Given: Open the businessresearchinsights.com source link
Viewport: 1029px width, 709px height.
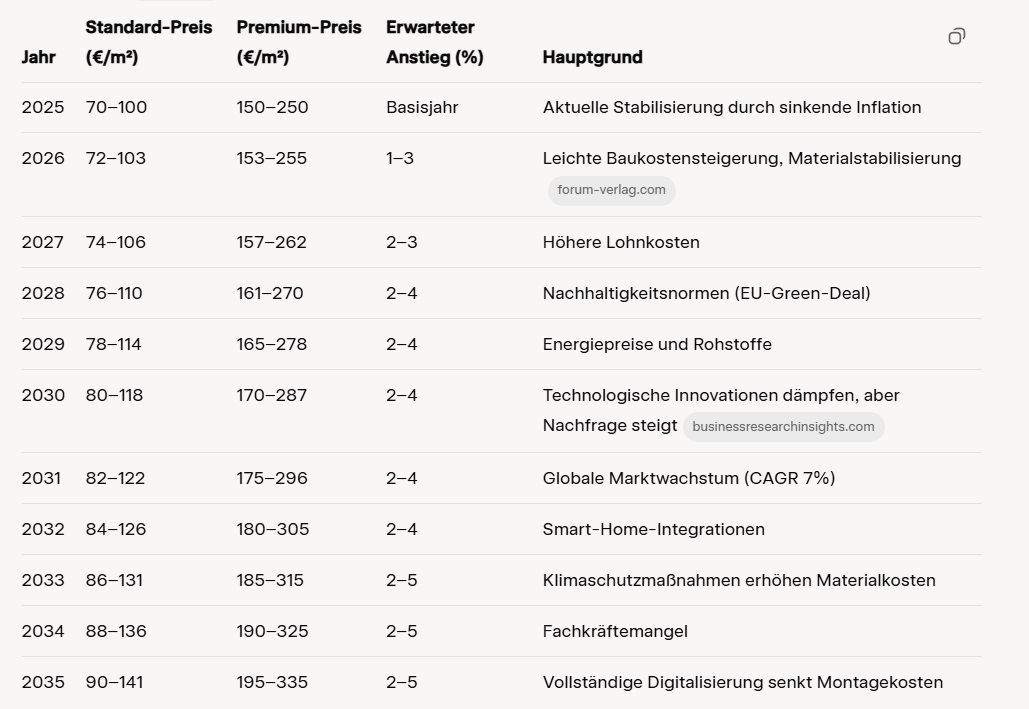Looking at the screenshot, I should (783, 427).
